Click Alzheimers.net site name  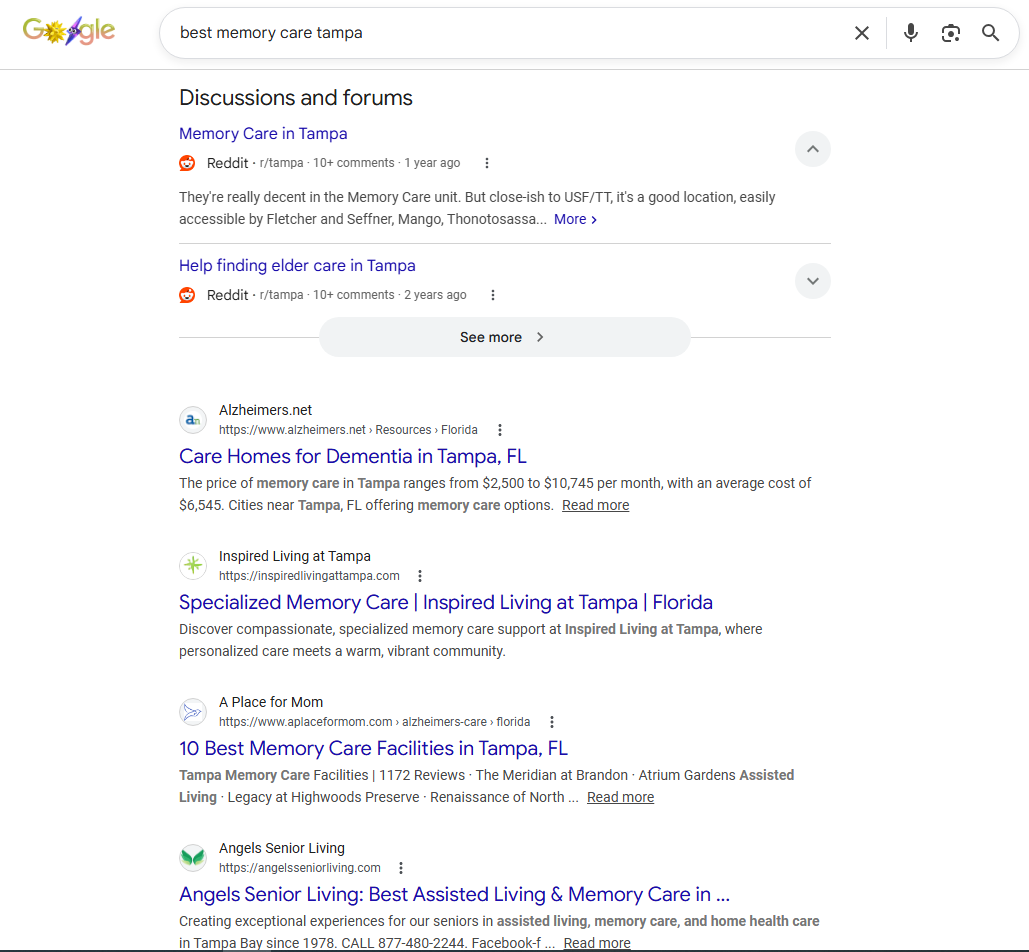point(265,410)
